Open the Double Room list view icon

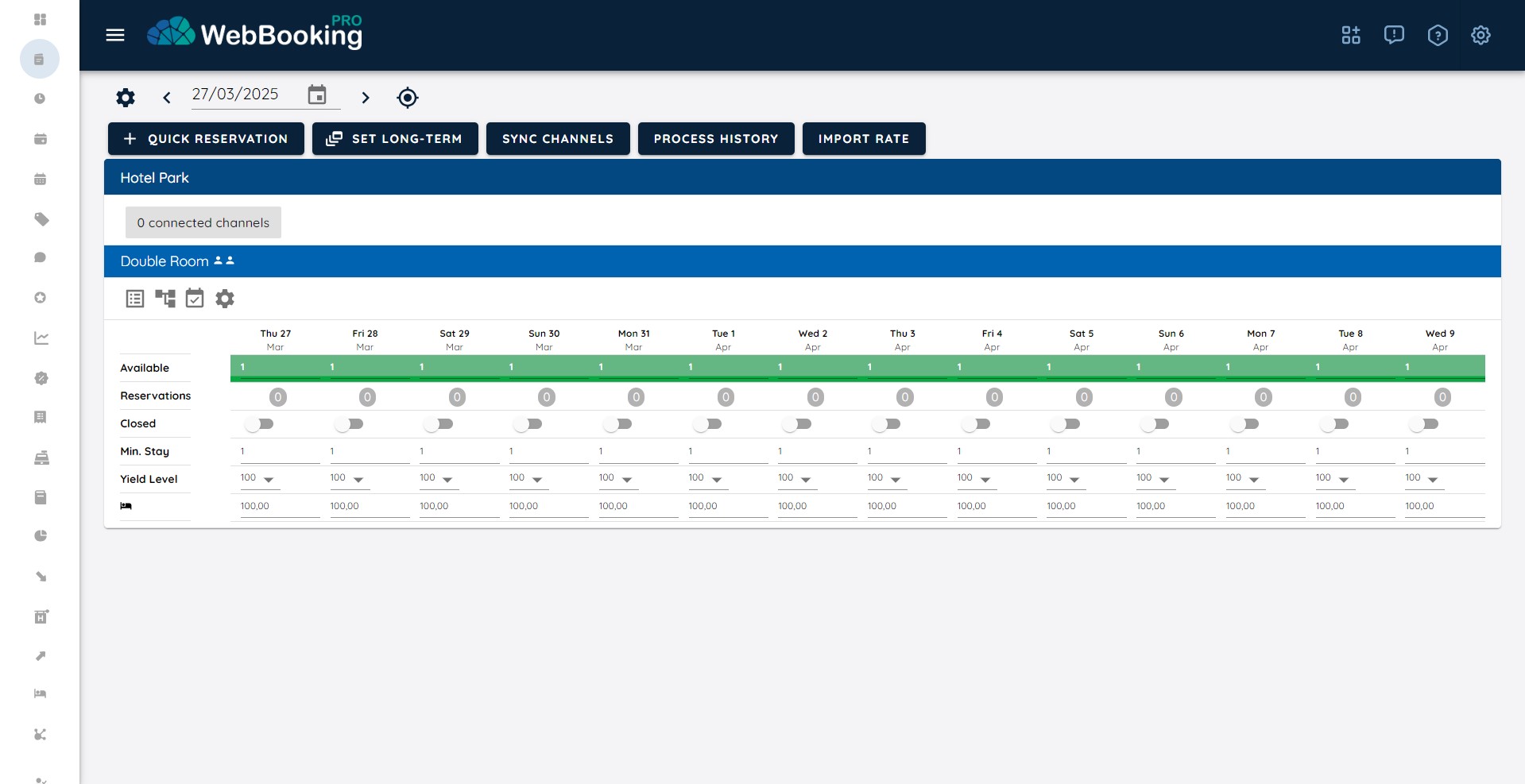(135, 299)
